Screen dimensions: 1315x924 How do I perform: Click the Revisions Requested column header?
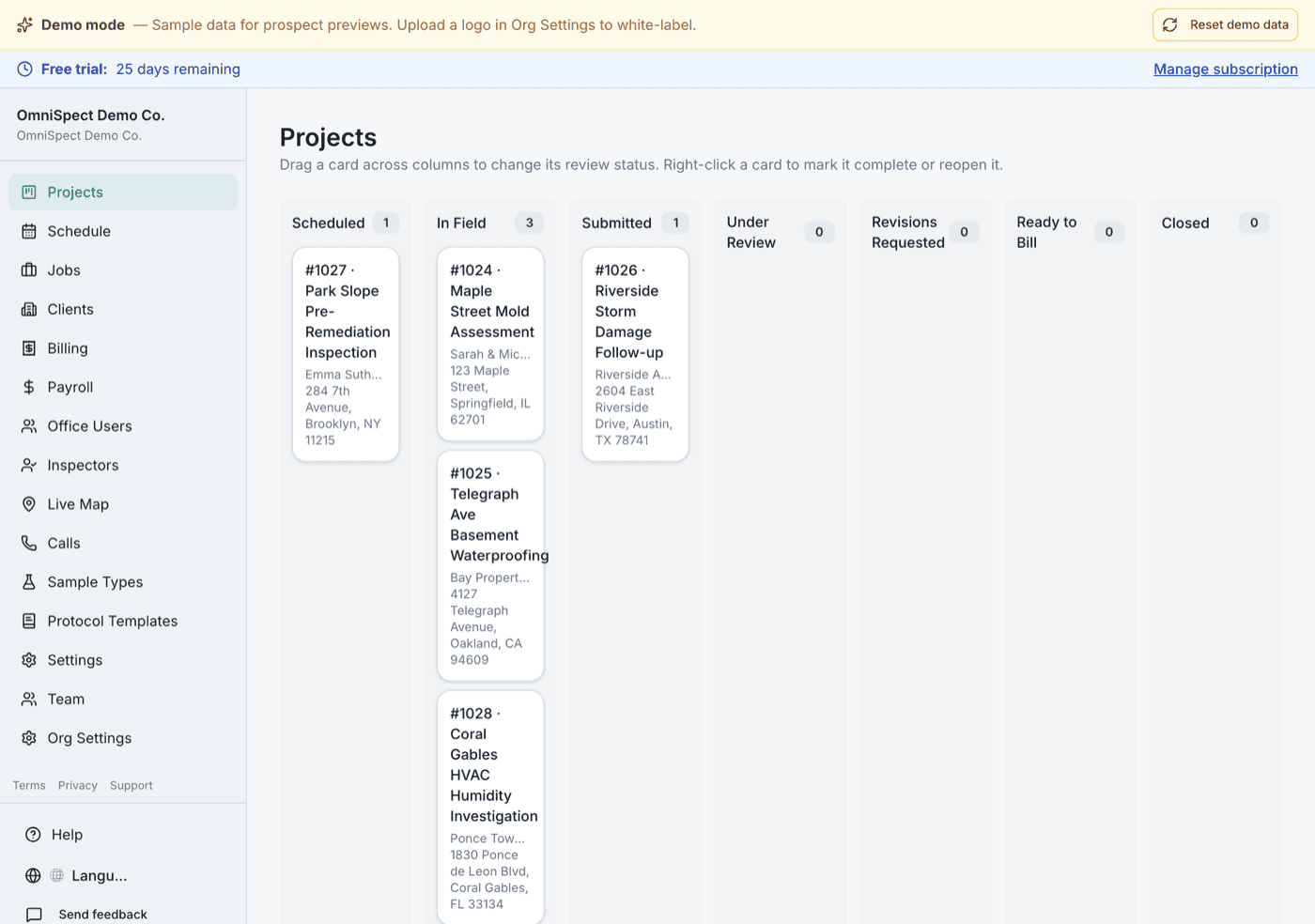click(908, 232)
